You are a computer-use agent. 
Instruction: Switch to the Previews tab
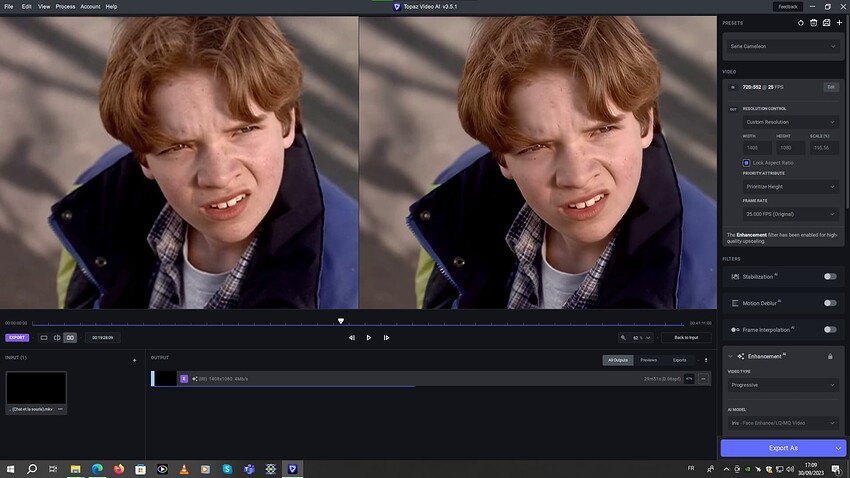tap(648, 360)
